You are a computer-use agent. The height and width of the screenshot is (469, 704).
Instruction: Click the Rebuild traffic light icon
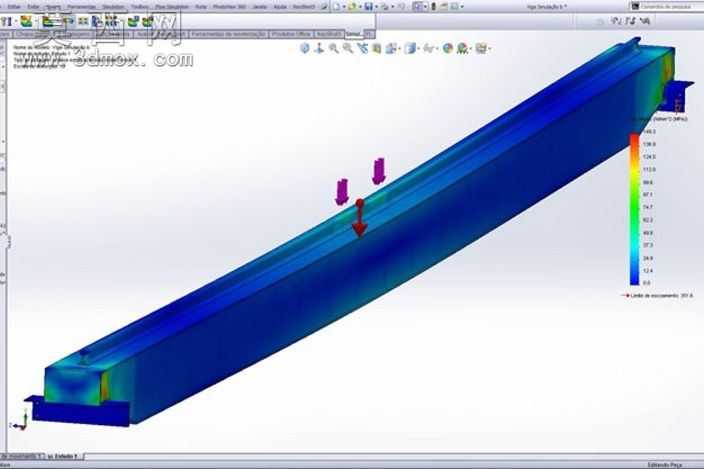point(434,6)
